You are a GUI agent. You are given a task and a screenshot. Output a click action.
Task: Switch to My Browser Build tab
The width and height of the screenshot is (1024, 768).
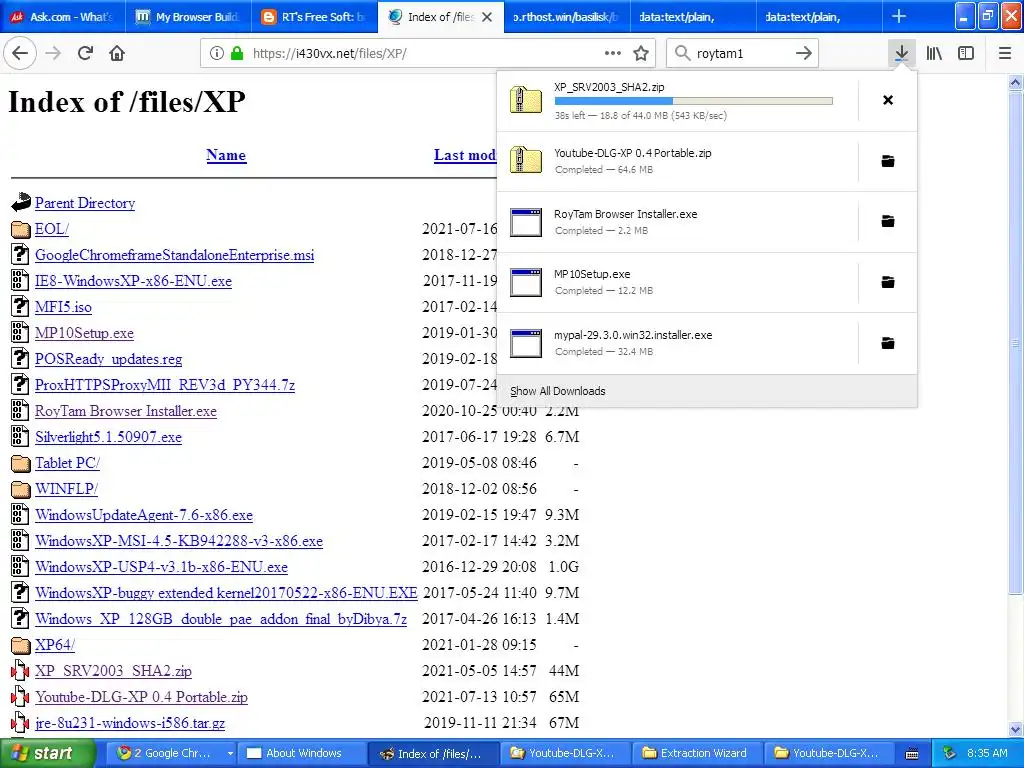coord(188,16)
